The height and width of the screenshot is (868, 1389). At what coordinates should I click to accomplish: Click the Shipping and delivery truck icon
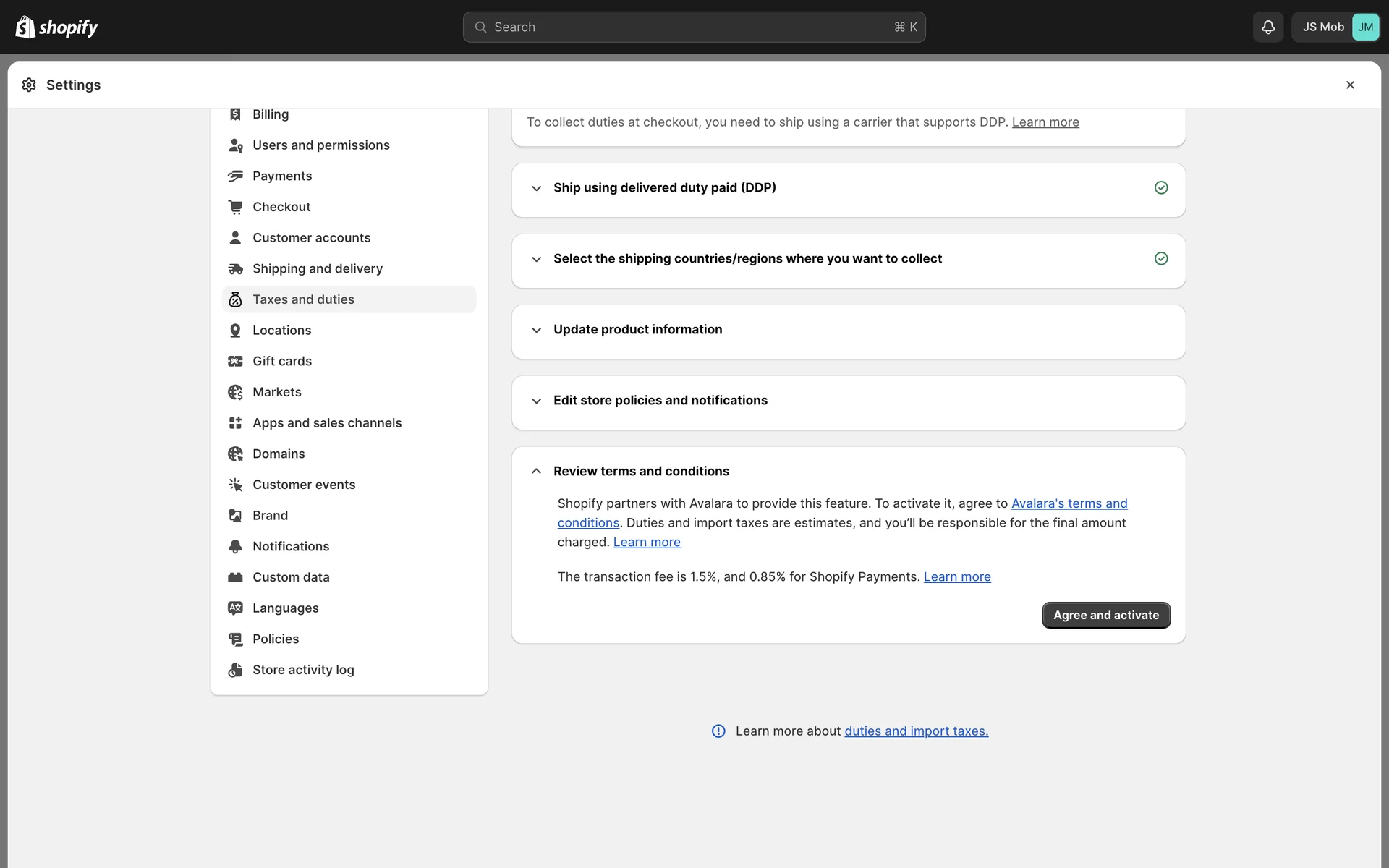pyautogui.click(x=235, y=269)
